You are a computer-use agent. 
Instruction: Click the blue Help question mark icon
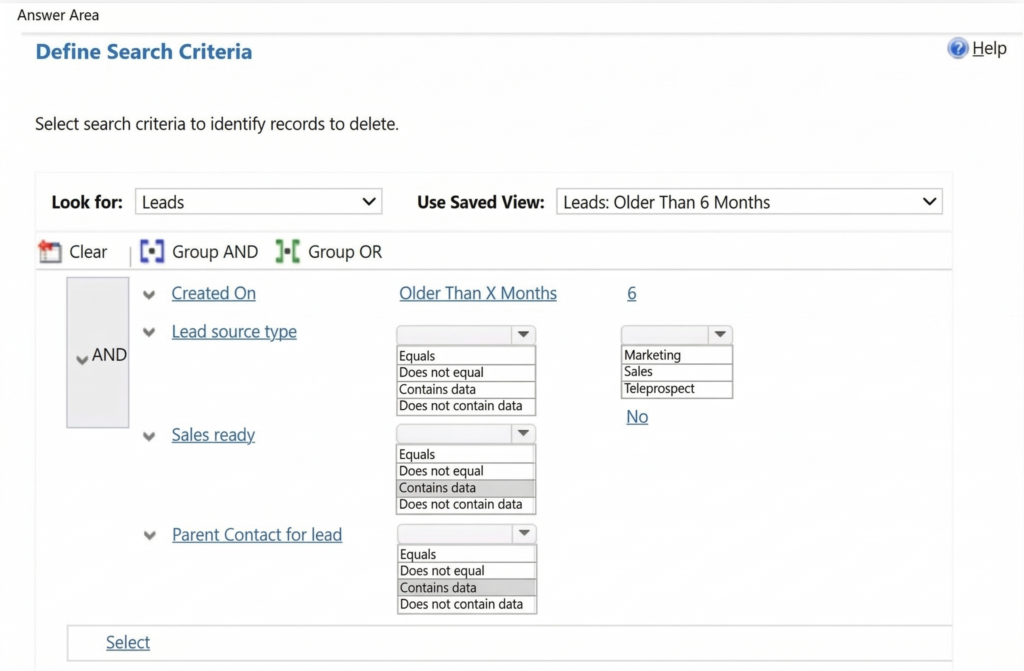pos(958,48)
